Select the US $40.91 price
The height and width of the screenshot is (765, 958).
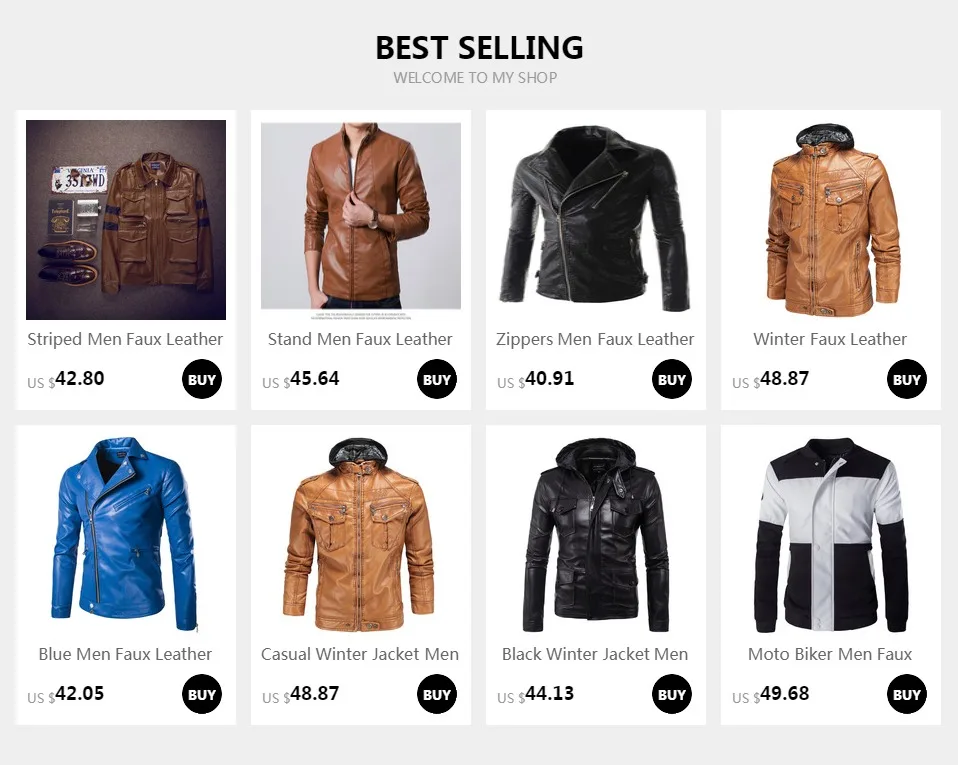536,379
